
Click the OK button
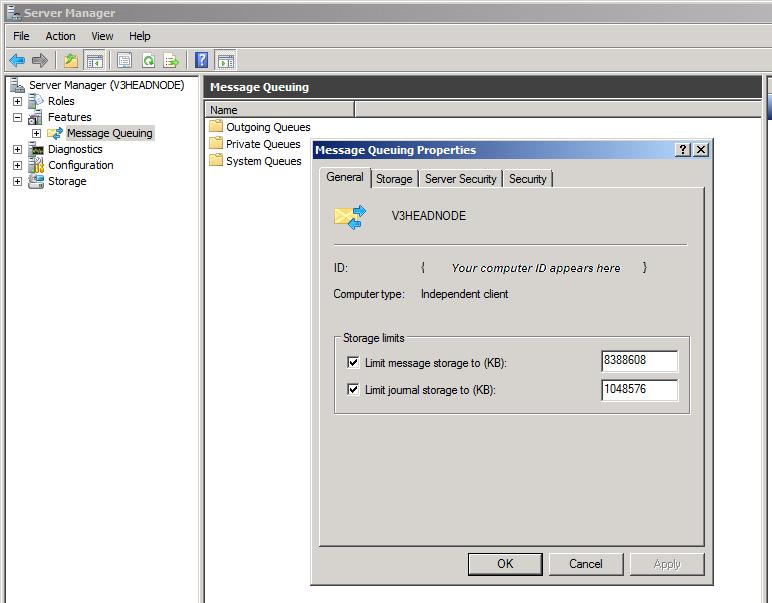click(x=505, y=564)
